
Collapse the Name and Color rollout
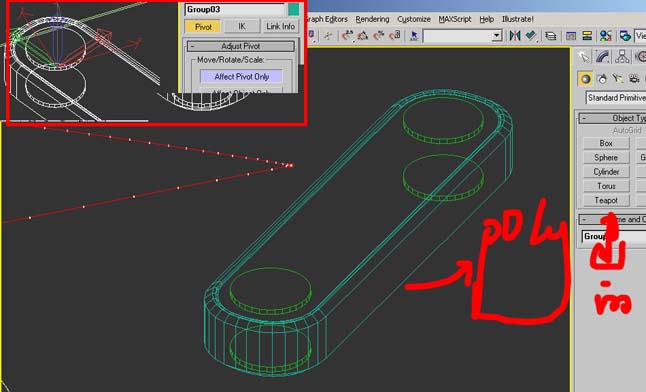[x=612, y=219]
